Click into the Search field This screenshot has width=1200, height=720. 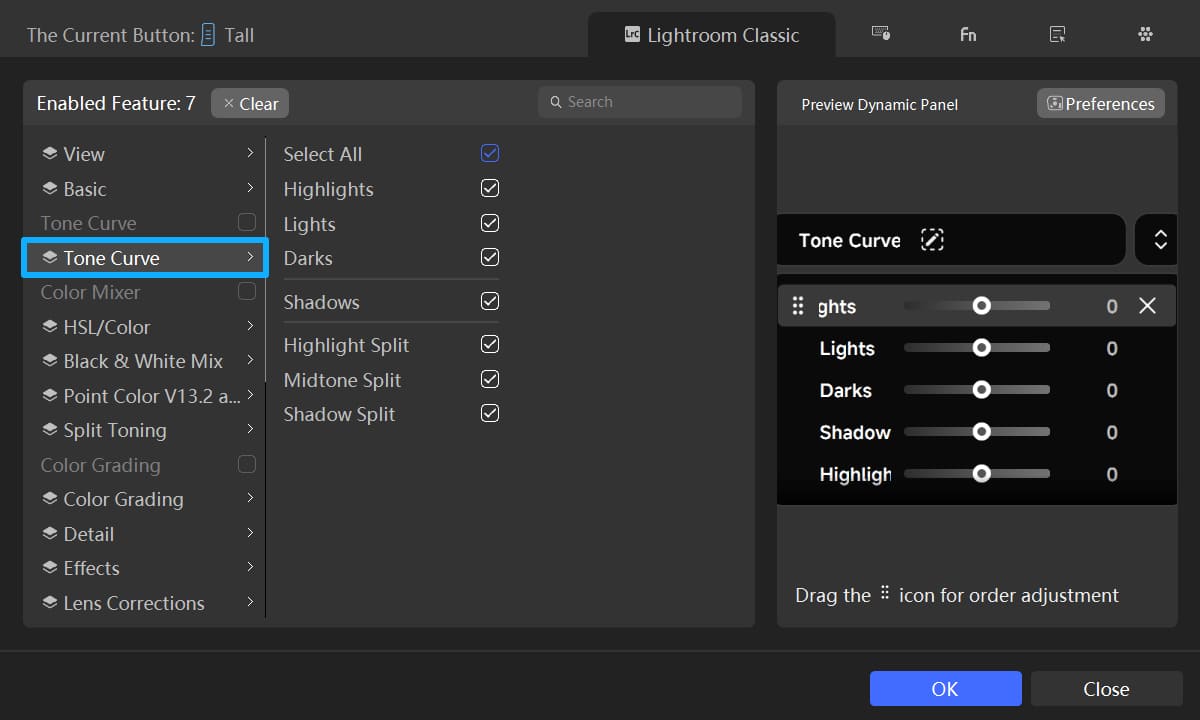(x=640, y=102)
